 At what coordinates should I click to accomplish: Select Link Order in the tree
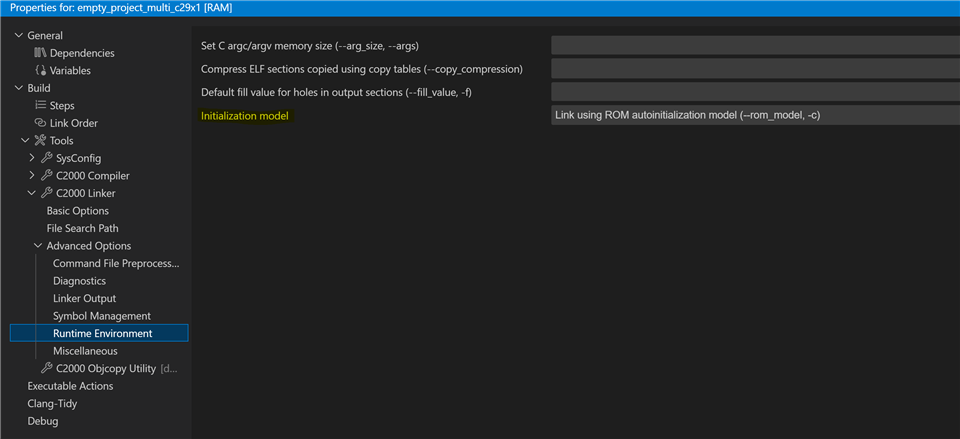(x=74, y=123)
